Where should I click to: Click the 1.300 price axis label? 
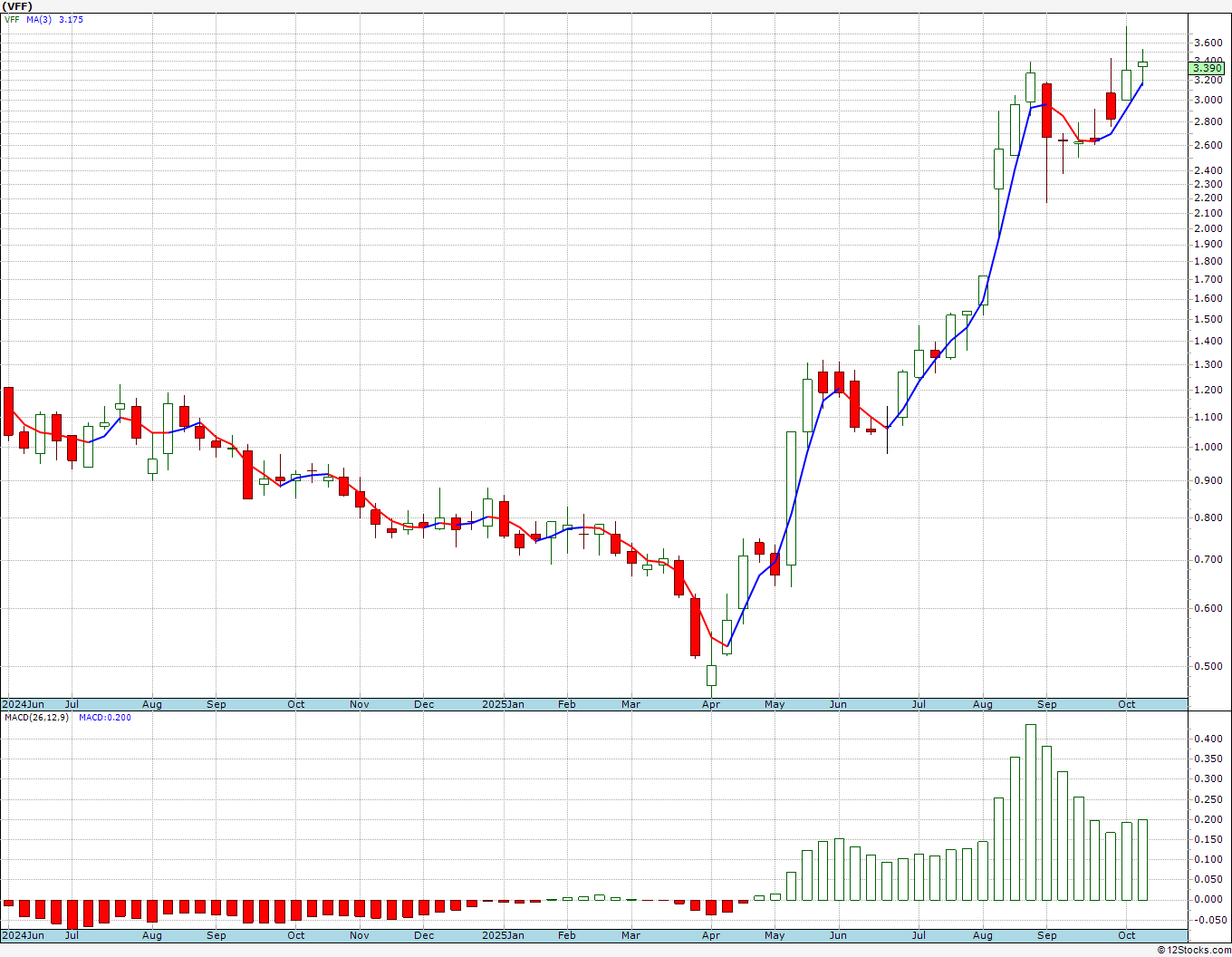click(x=1208, y=365)
